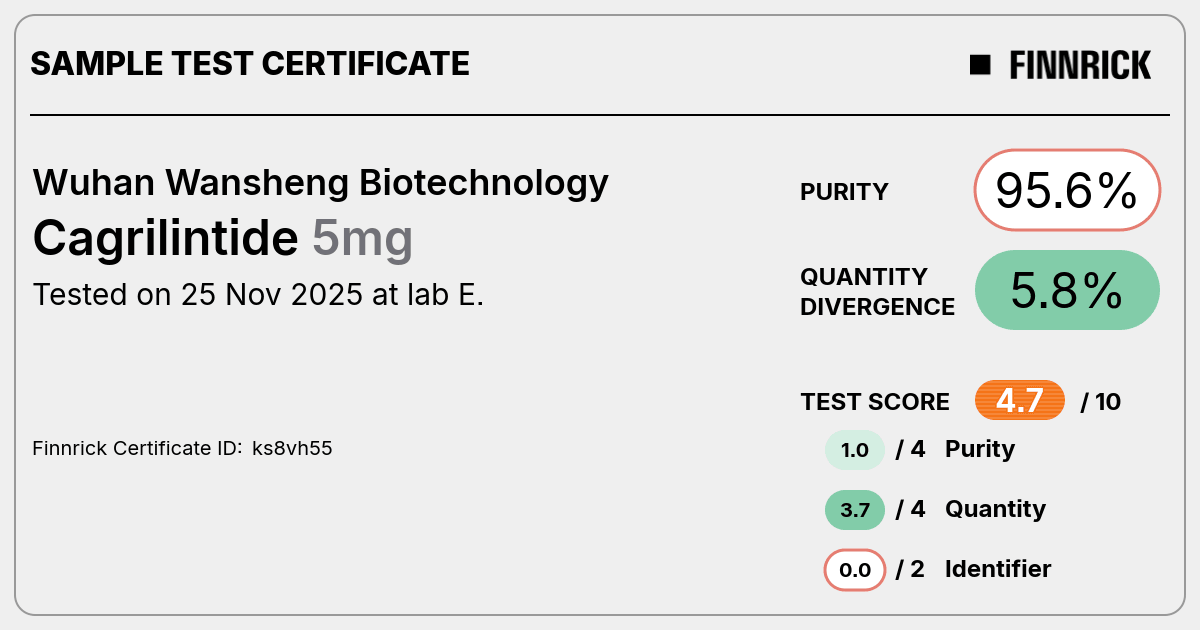
Task: Click the '/ 10' maximum score text
Action: [x=1101, y=402]
